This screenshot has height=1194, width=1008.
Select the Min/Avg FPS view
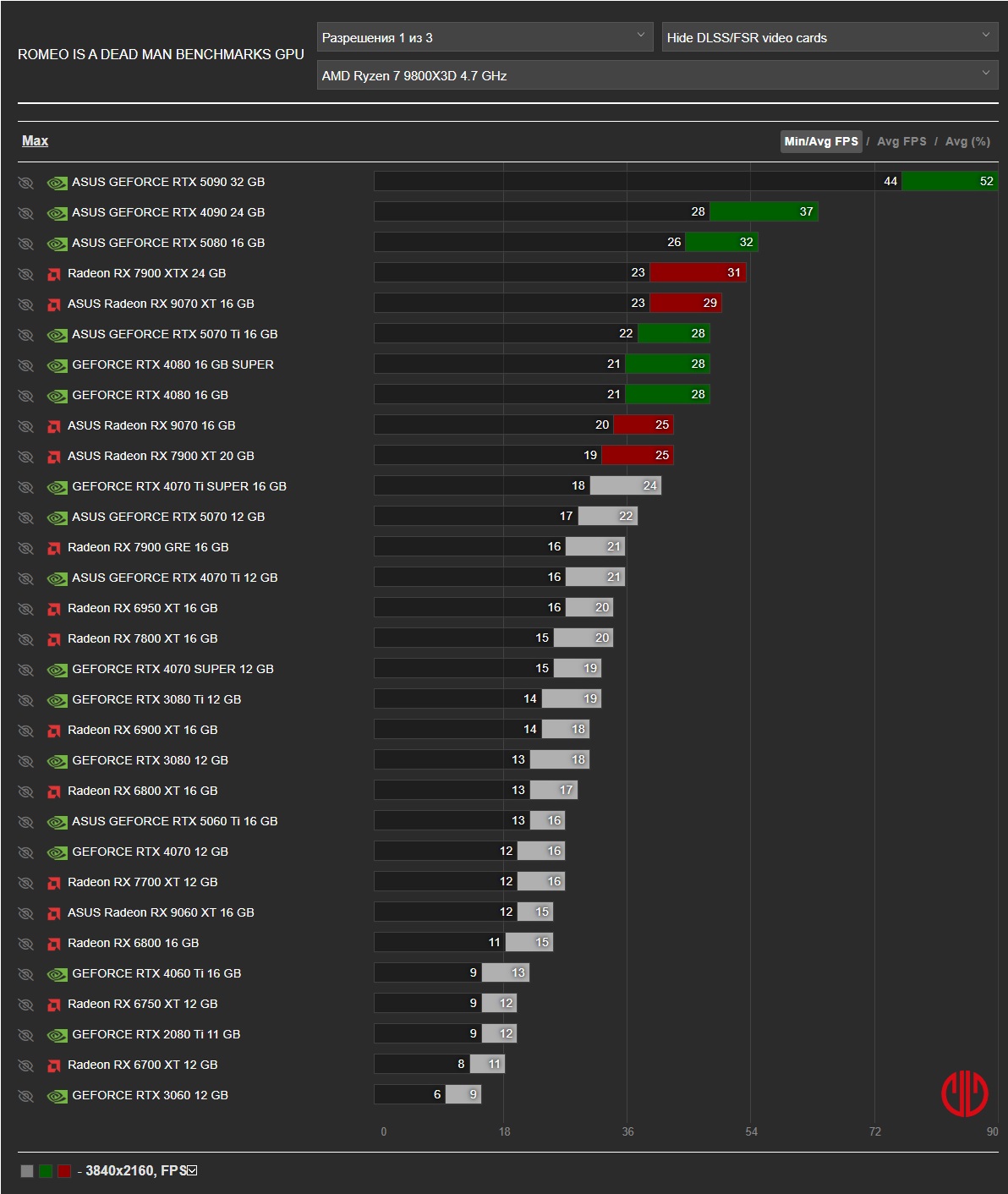point(821,141)
